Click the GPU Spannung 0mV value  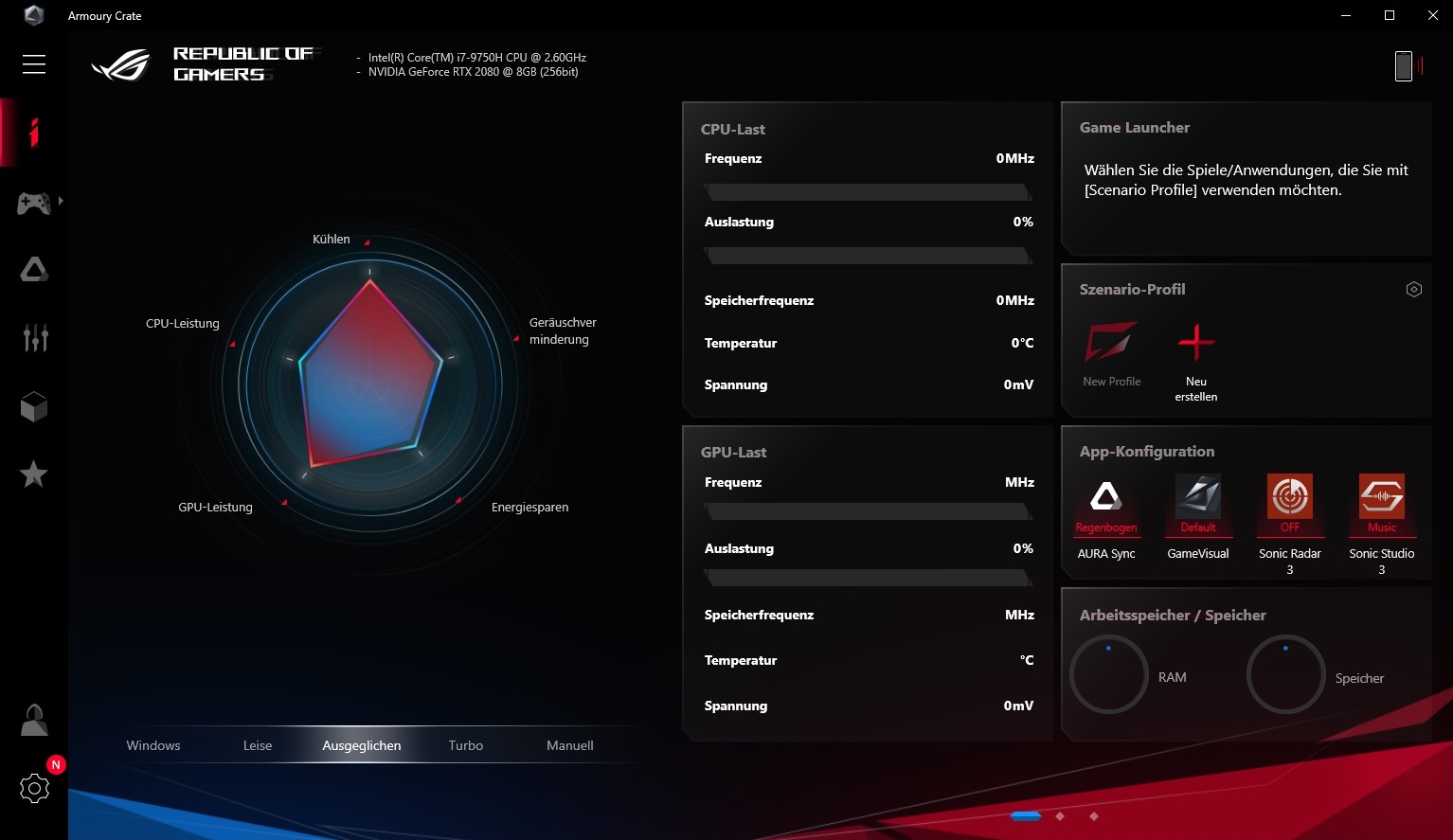pos(1019,706)
